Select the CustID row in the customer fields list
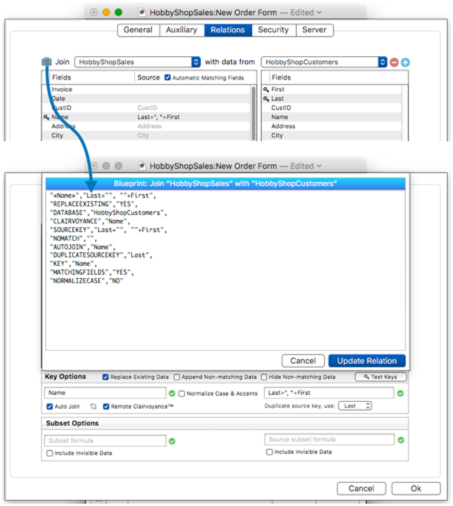This screenshot has height=506, width=453. coord(332,108)
